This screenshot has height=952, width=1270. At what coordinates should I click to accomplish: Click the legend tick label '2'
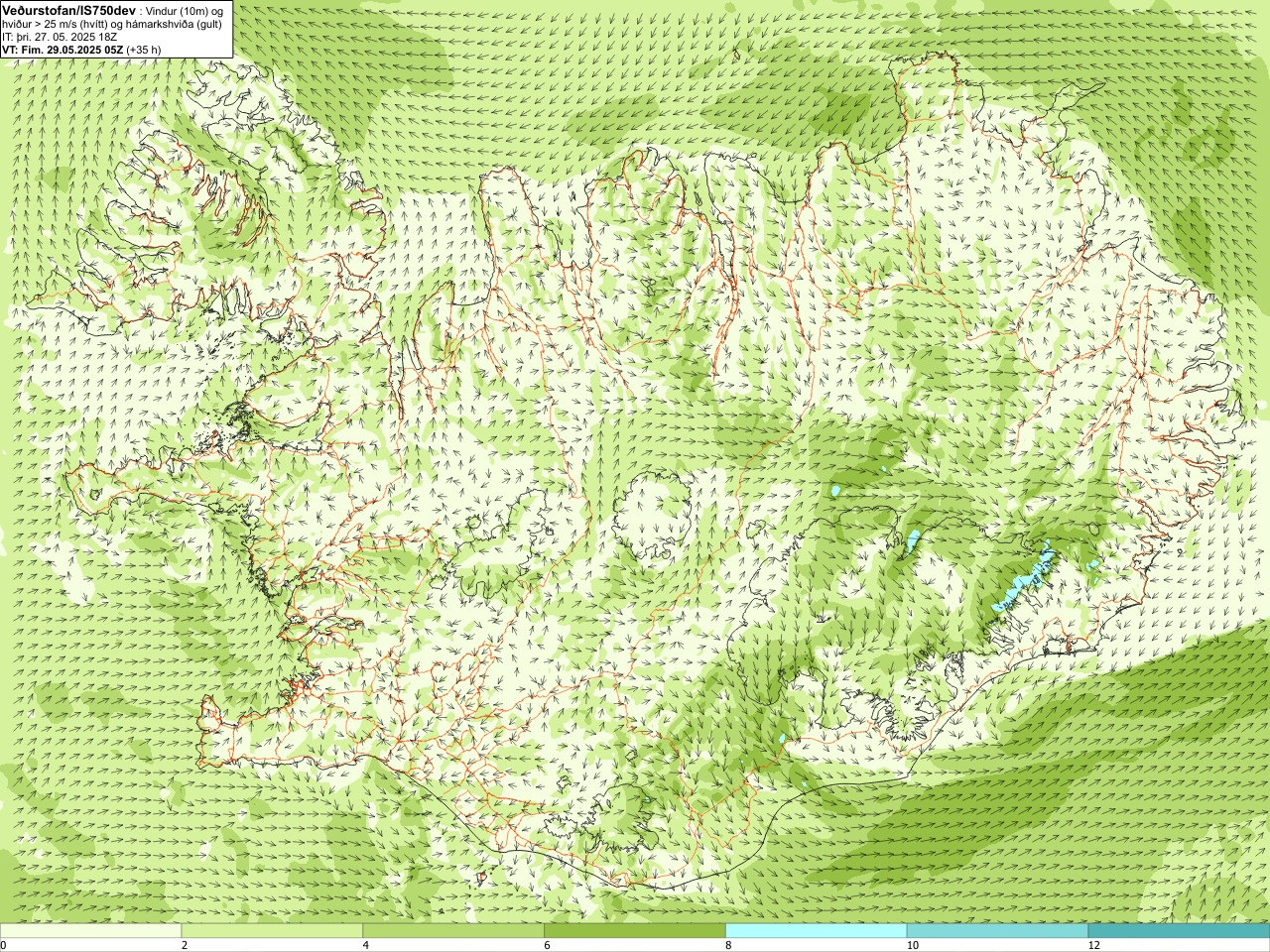point(185,946)
